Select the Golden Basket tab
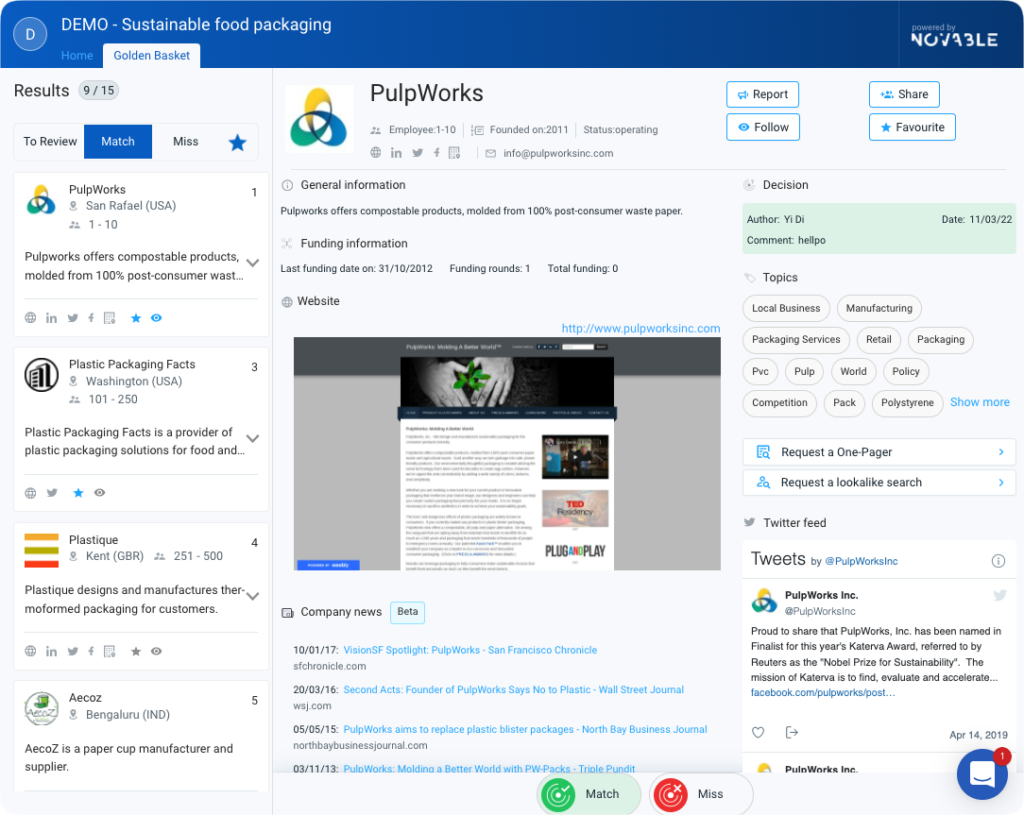Image resolution: width=1024 pixels, height=815 pixels. click(x=152, y=56)
